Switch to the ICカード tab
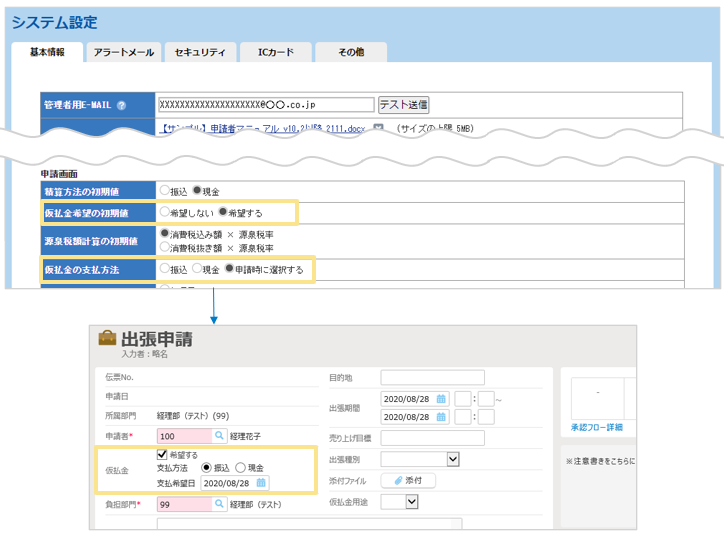 click(x=275, y=52)
